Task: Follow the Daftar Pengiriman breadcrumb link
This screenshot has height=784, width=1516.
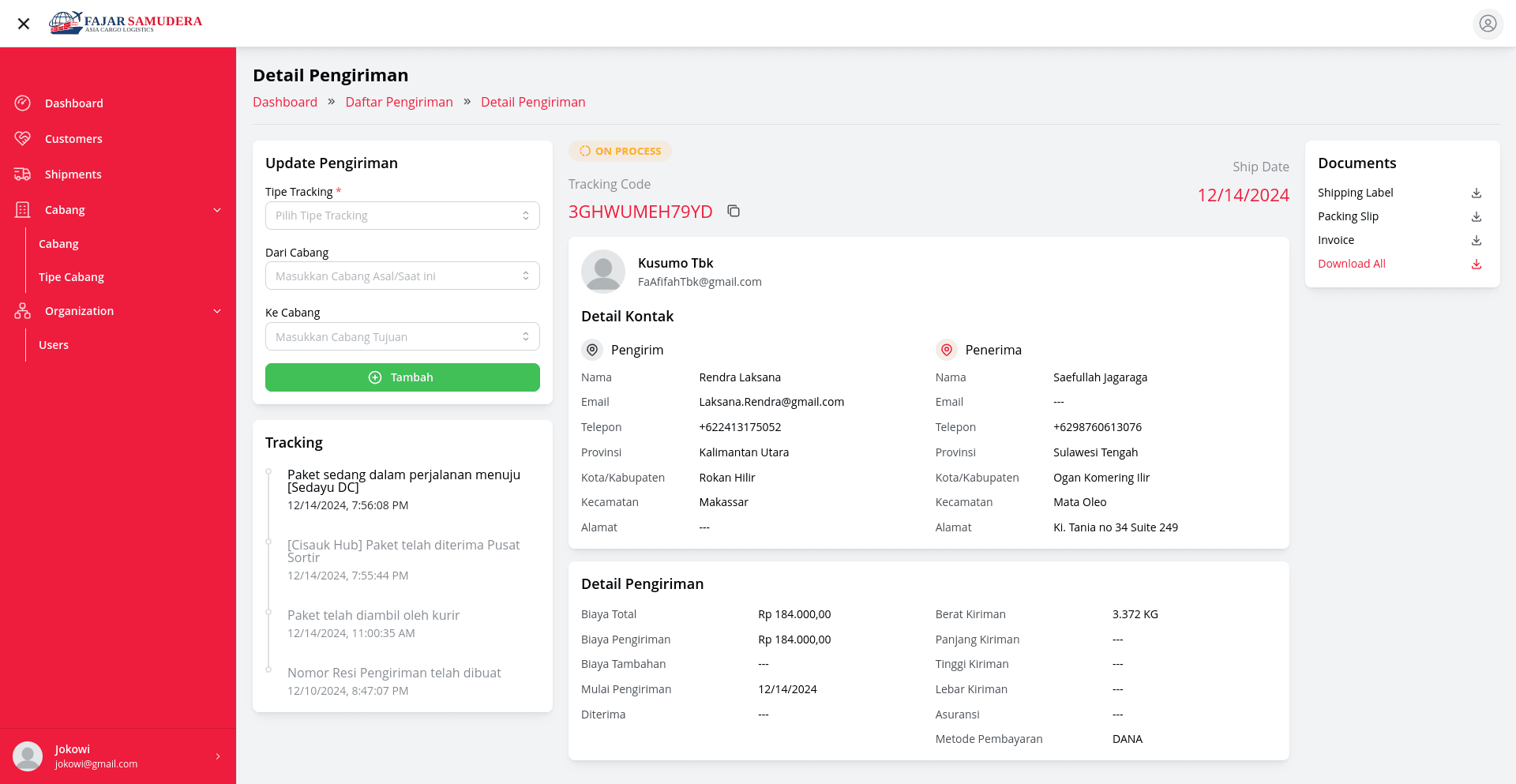Action: pyautogui.click(x=399, y=102)
